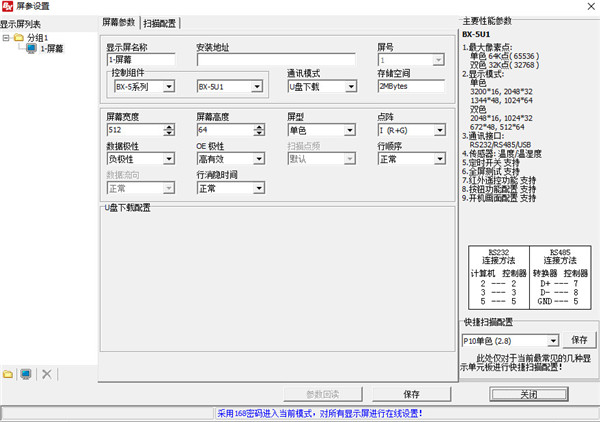Switch to the 扫描配置 tab
This screenshot has height=422, width=600.
pos(160,23)
